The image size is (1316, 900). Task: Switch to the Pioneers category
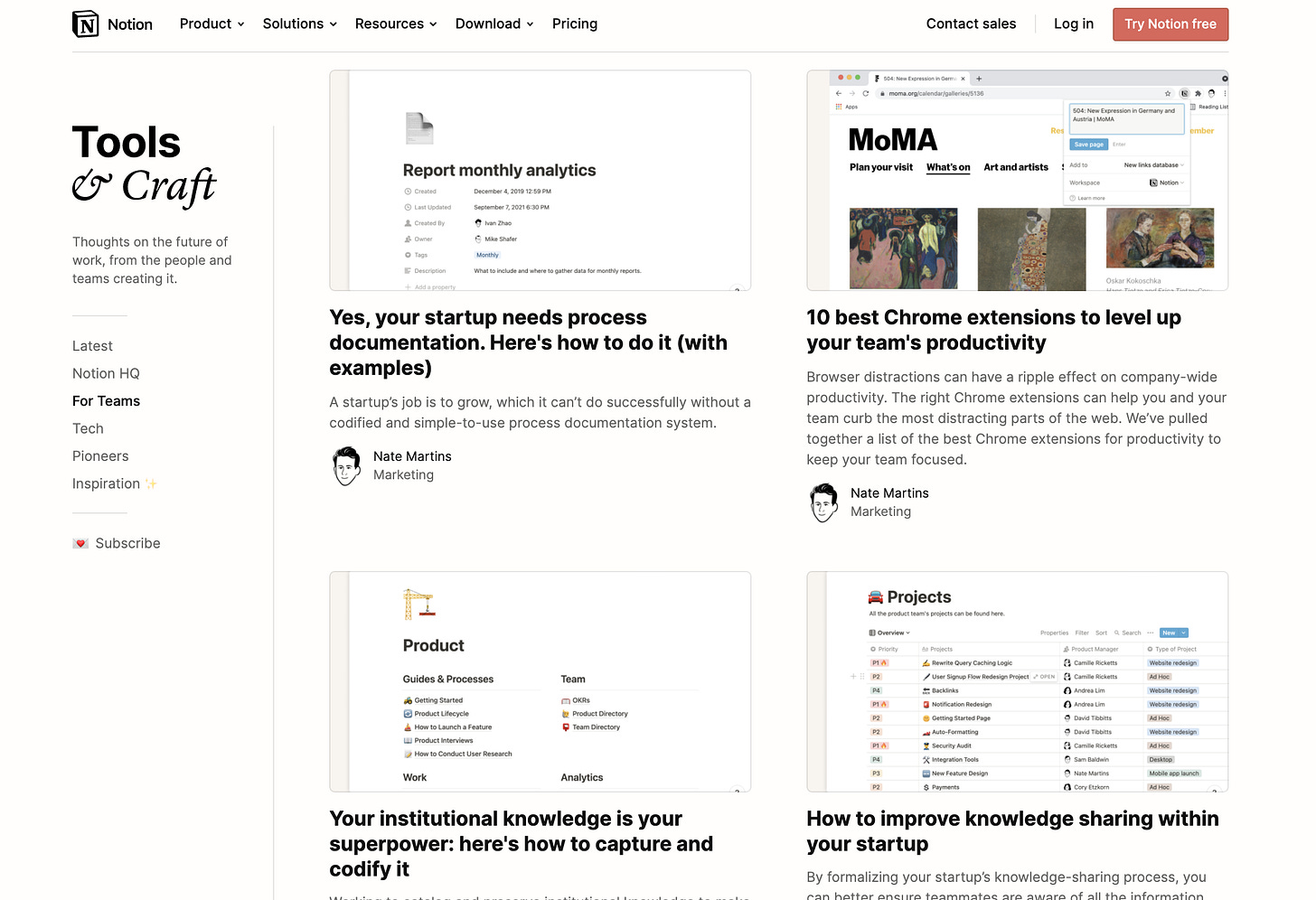(100, 456)
